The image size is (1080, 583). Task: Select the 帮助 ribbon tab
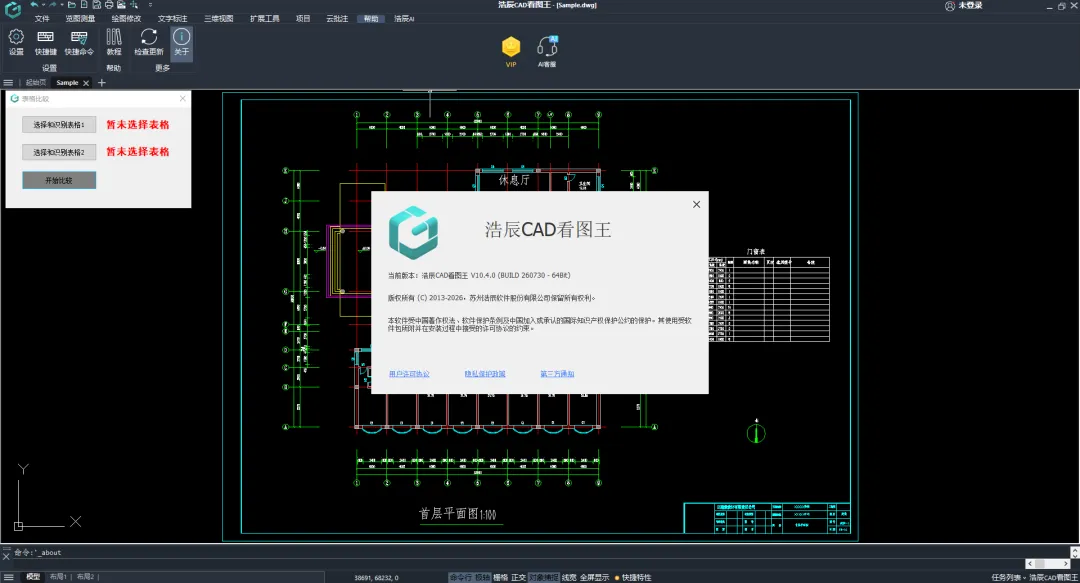point(371,19)
